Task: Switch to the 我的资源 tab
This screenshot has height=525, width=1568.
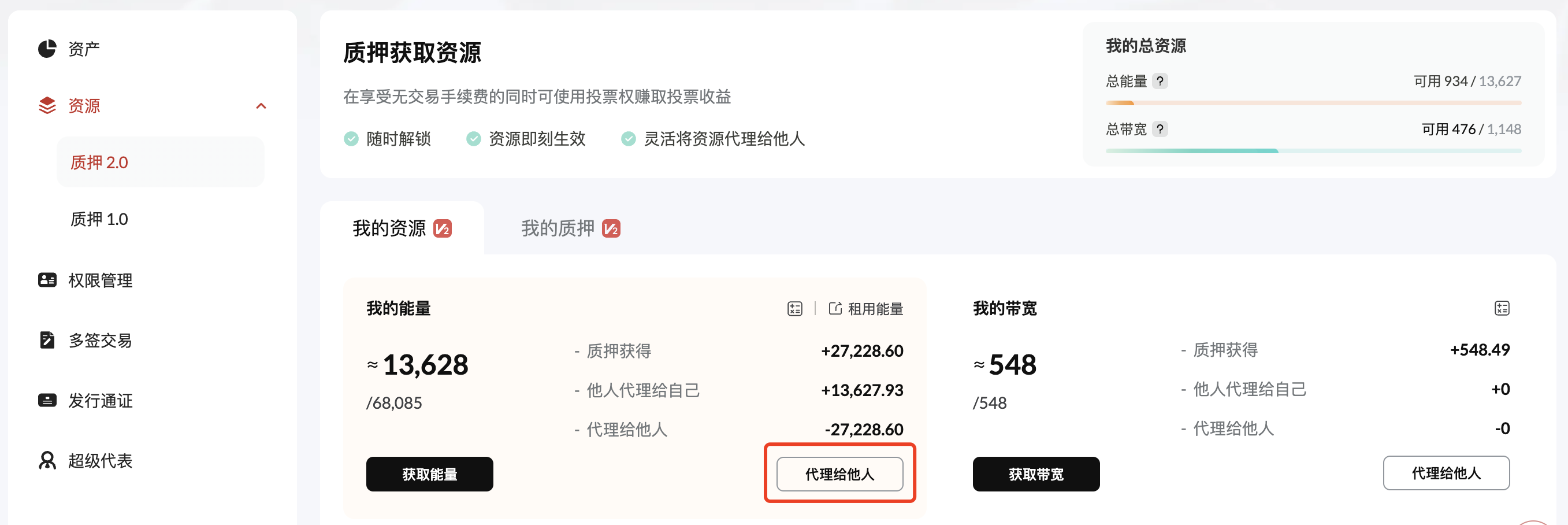Action: coord(402,228)
